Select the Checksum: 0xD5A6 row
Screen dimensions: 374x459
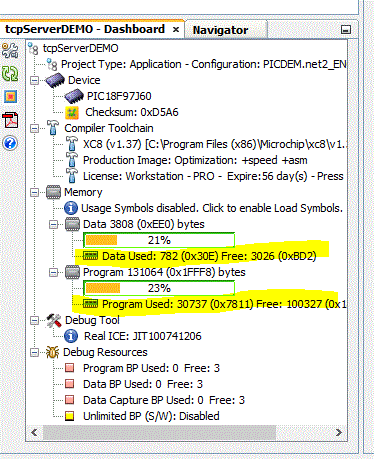point(132,112)
